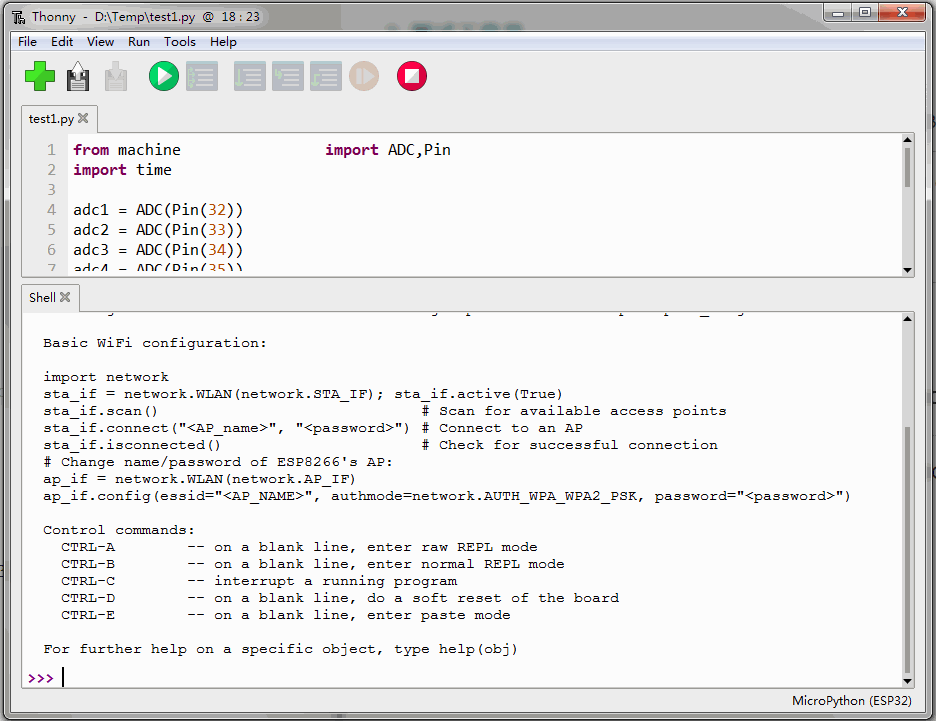Click the 'For further help' shell line
Image resolution: width=936 pixels, height=721 pixels.
click(280, 649)
